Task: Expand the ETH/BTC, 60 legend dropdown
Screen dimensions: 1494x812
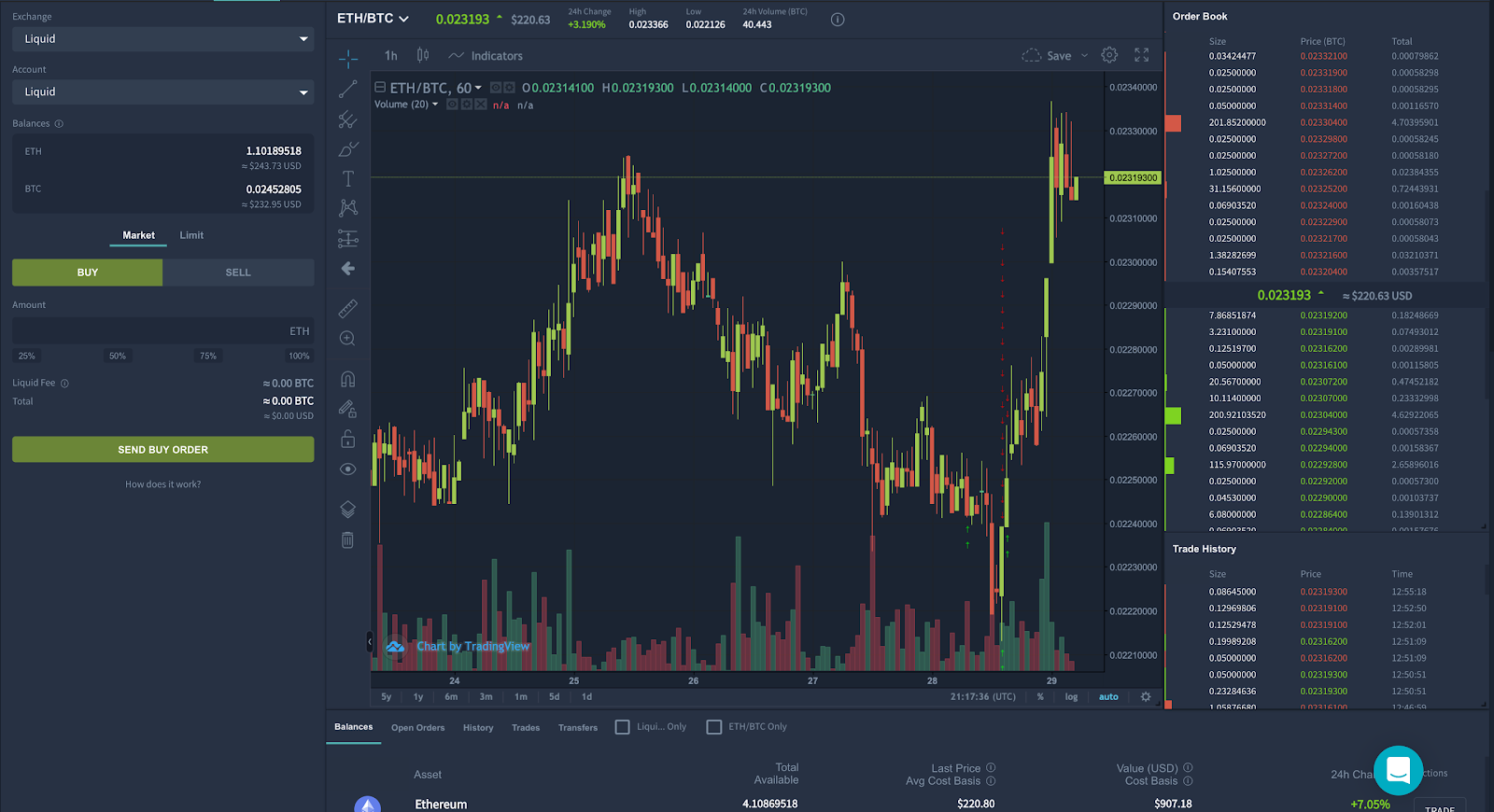Action: click(x=478, y=88)
